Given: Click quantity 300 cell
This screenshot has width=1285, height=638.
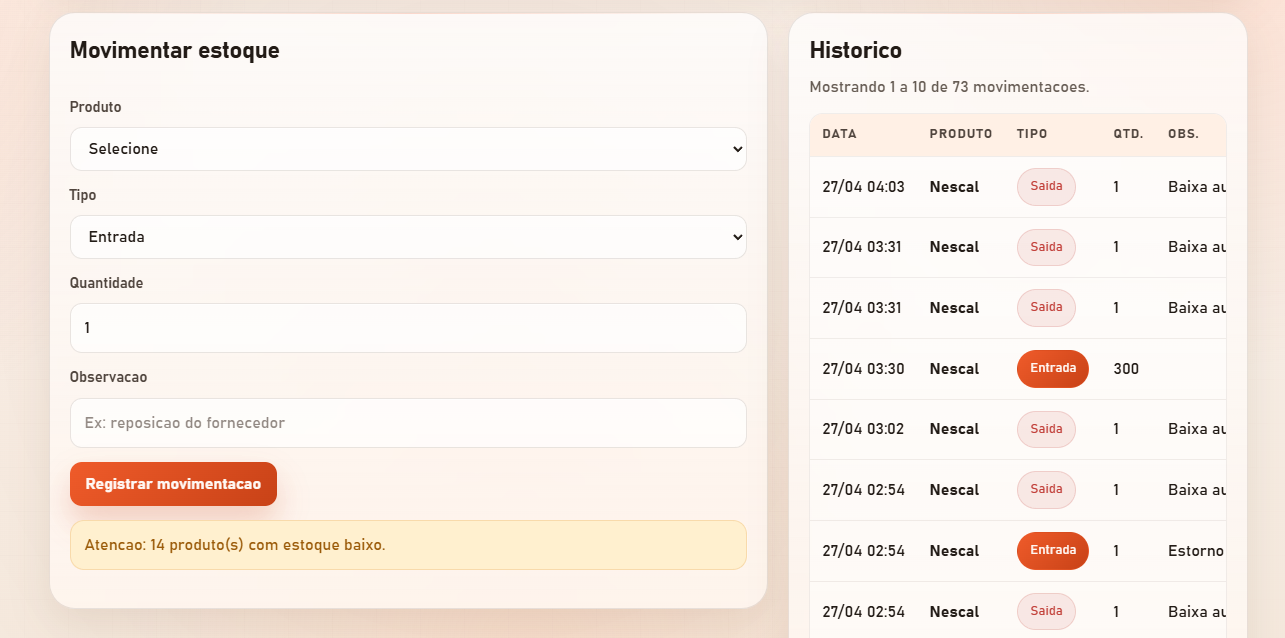Looking at the screenshot, I should pyautogui.click(x=1126, y=369).
